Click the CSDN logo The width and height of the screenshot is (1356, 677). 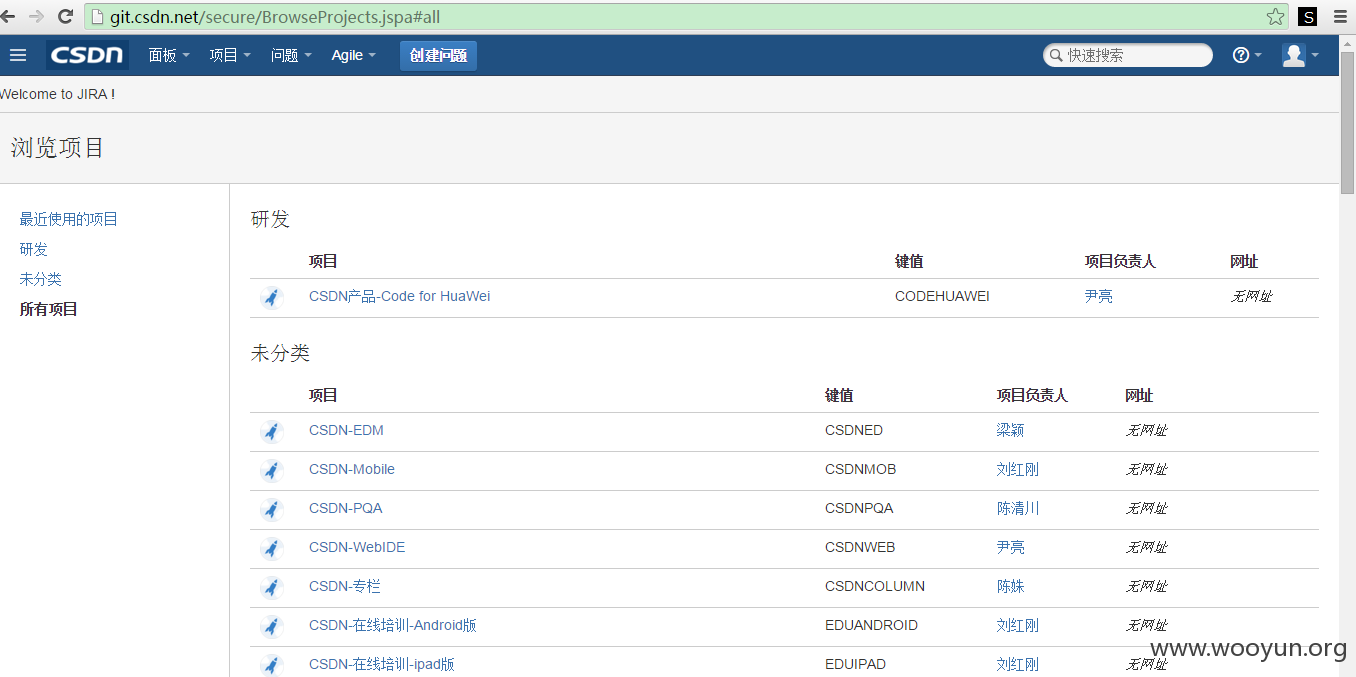tap(87, 55)
